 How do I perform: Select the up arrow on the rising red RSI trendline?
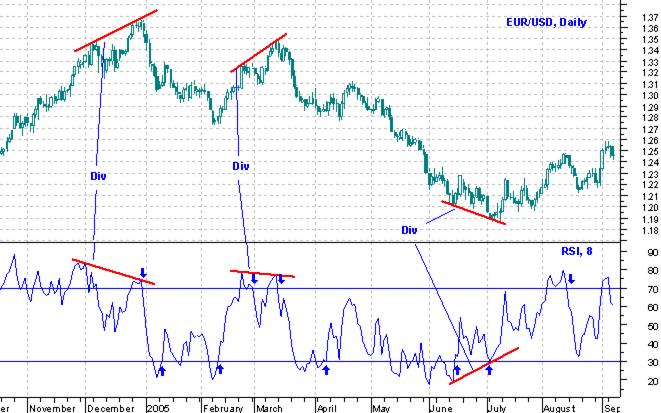point(489,369)
